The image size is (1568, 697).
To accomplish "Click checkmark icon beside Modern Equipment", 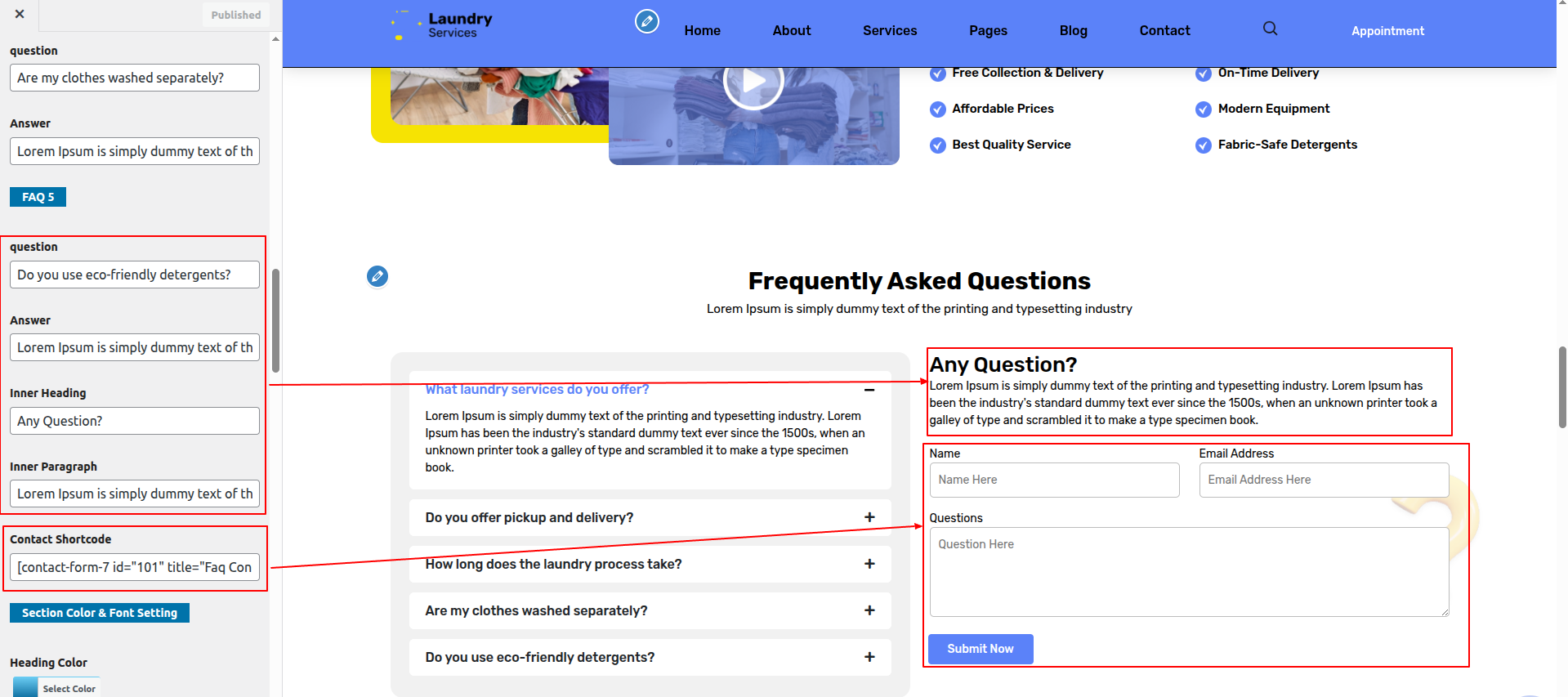I will 1204,109.
